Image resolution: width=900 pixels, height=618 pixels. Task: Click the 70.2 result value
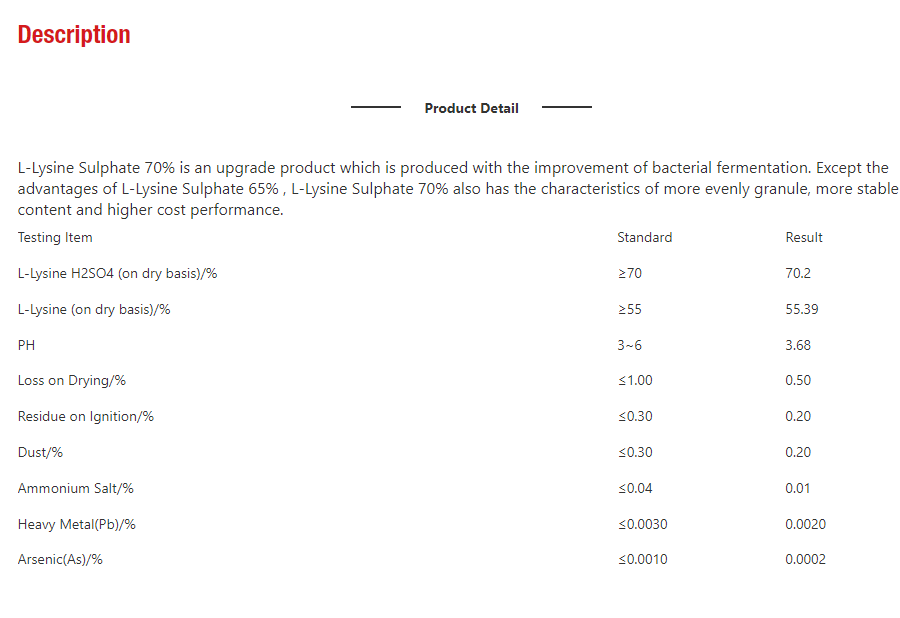(x=798, y=273)
